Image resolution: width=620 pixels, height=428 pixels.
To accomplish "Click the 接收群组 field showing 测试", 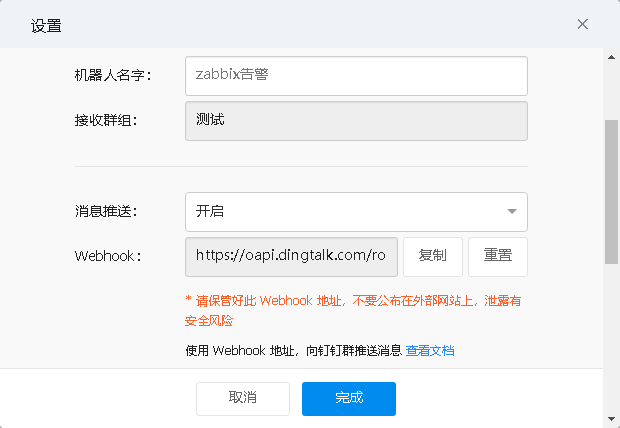I will click(356, 121).
